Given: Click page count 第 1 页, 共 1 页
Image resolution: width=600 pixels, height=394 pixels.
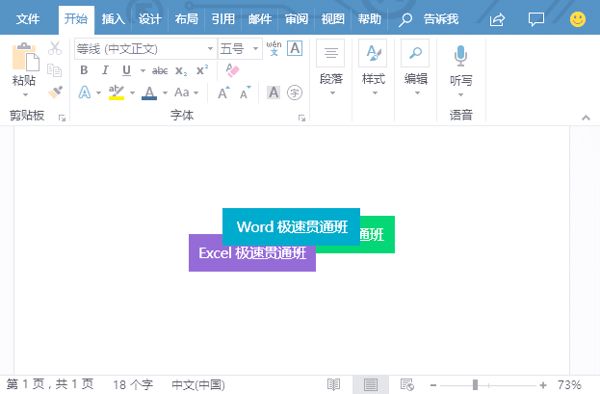Looking at the screenshot, I should [50, 384].
